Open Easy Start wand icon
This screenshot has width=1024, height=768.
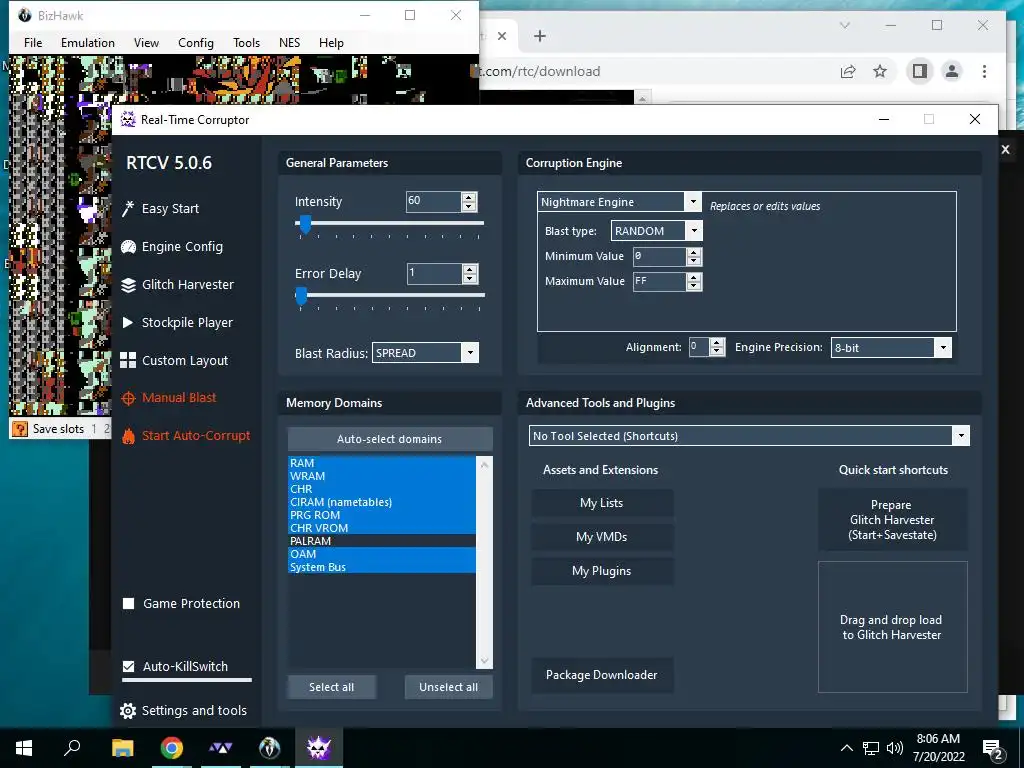point(128,209)
